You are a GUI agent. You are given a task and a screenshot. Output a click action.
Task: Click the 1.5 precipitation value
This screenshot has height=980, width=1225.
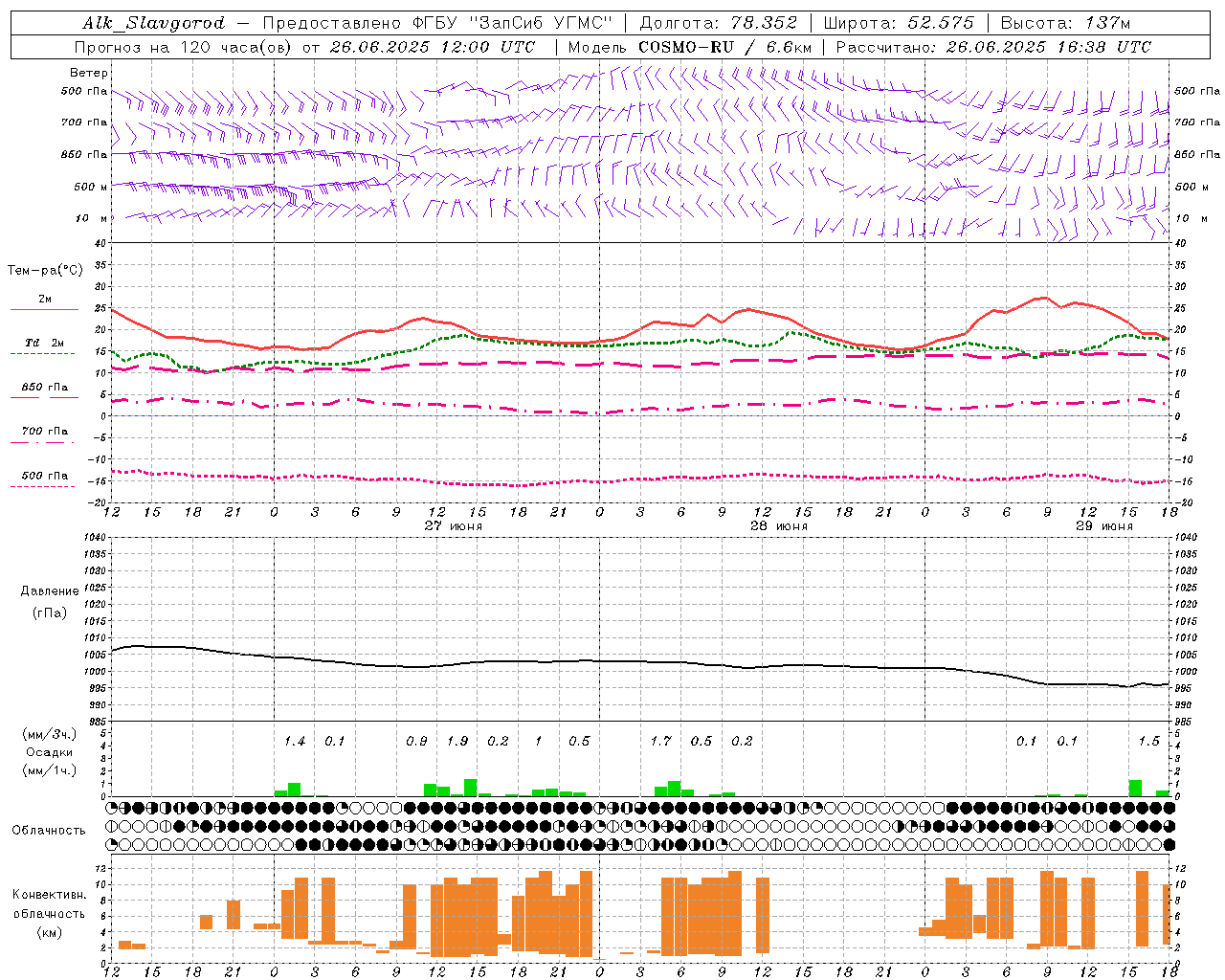(x=1148, y=742)
